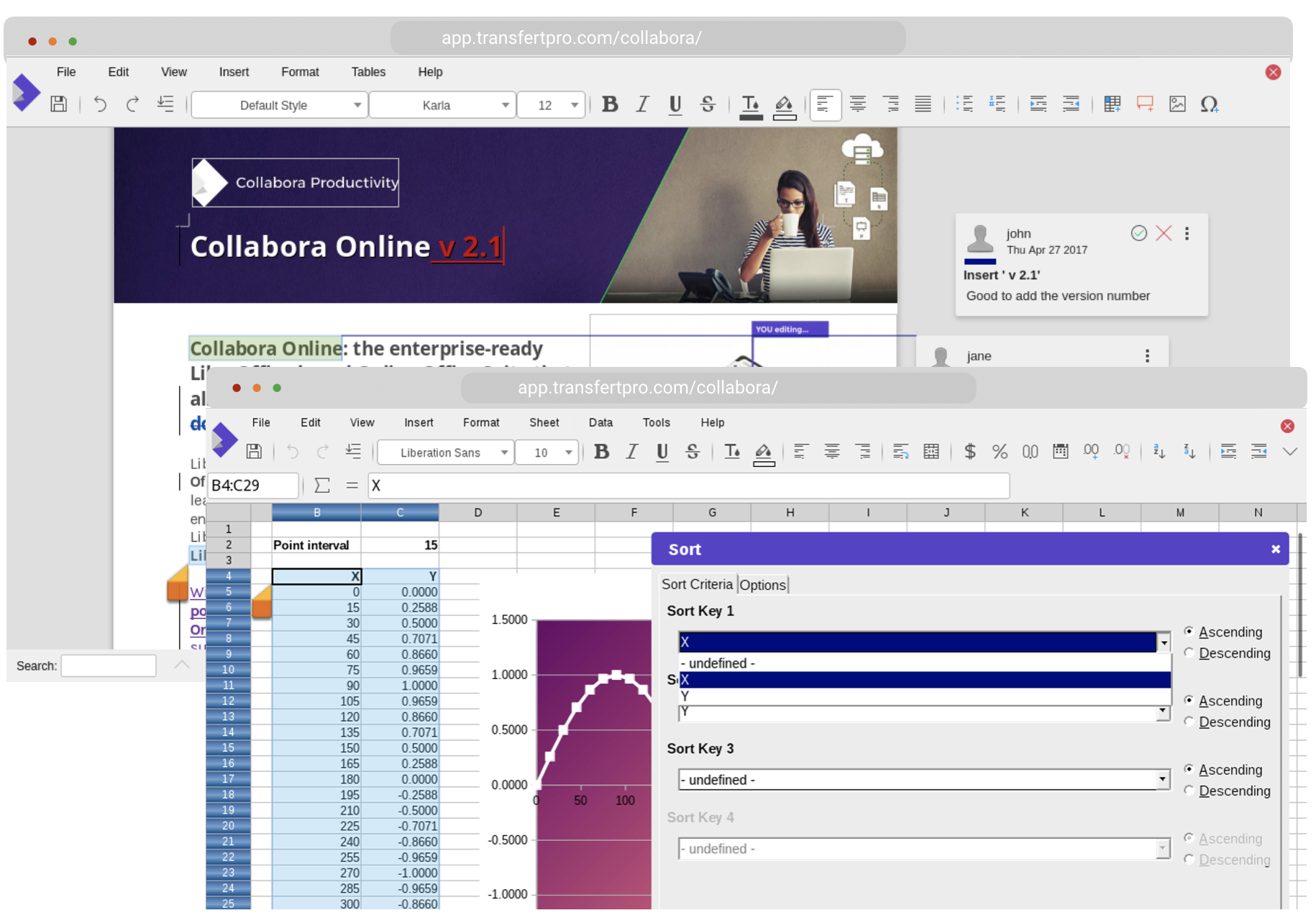Accept john's tracked change checkmark
Viewport: 1316px width, 918px height.
click(x=1139, y=233)
